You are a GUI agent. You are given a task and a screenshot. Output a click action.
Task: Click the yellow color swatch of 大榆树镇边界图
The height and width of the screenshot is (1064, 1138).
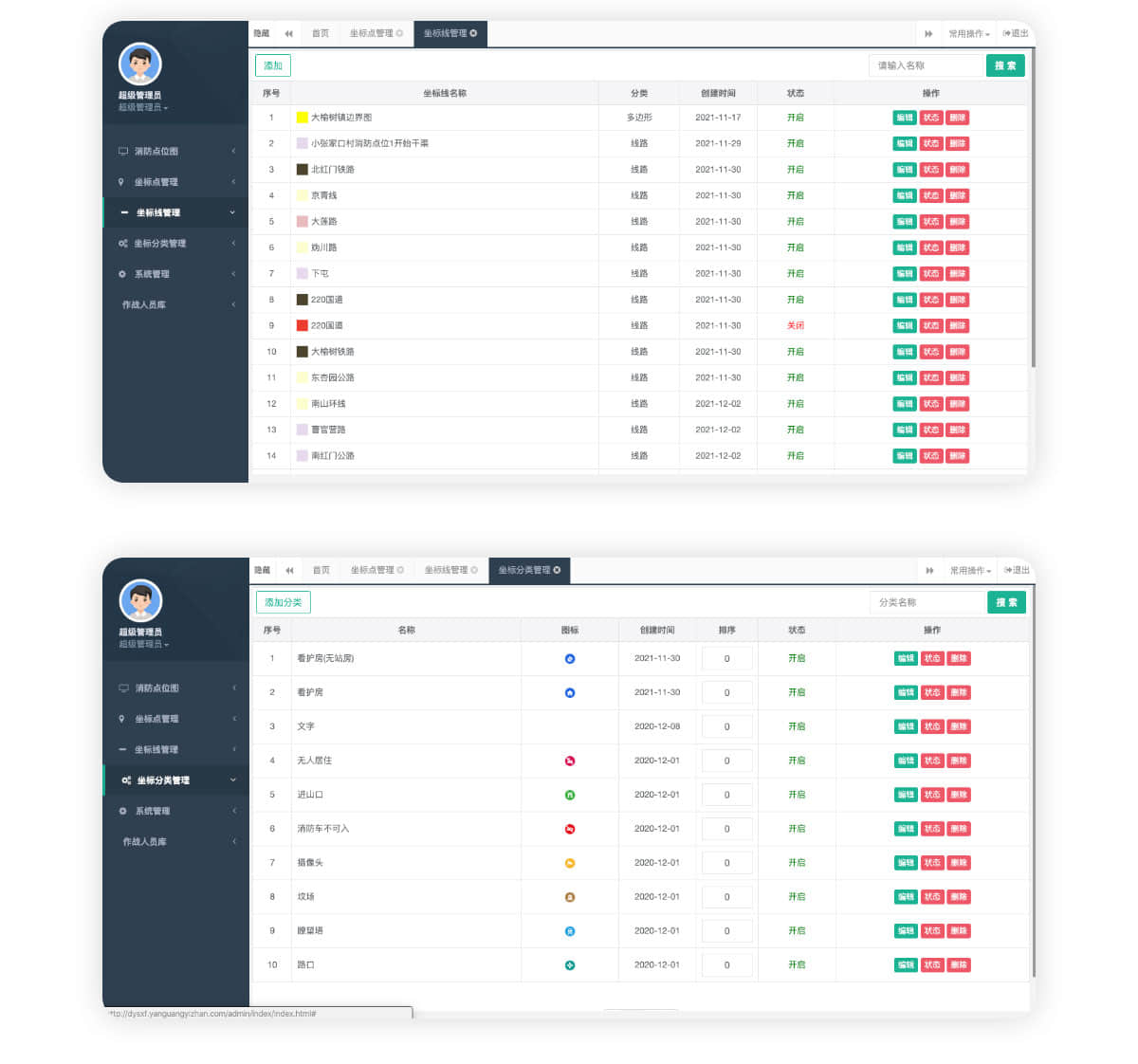click(x=303, y=118)
